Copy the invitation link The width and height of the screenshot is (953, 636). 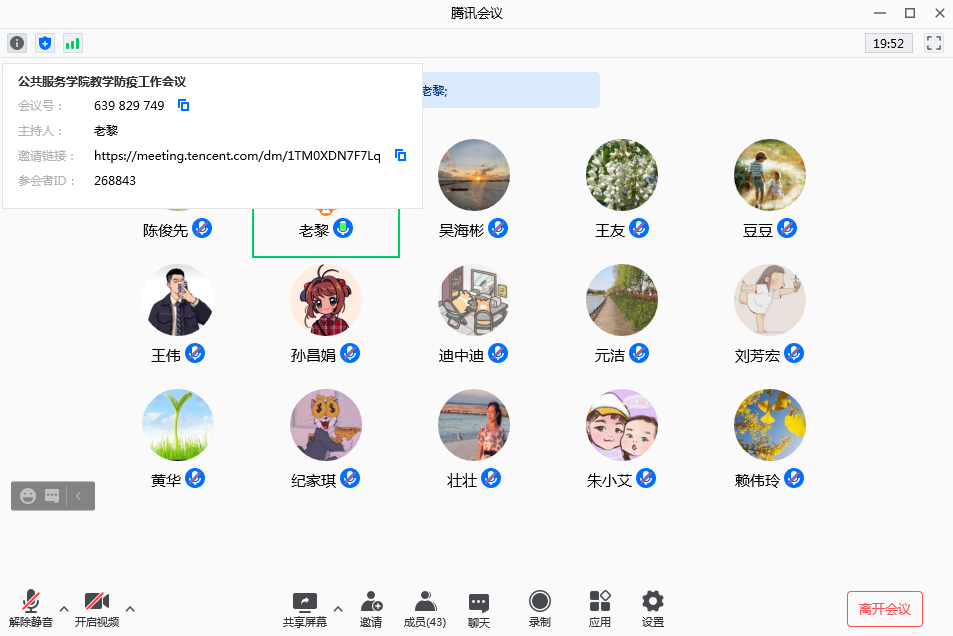point(400,155)
